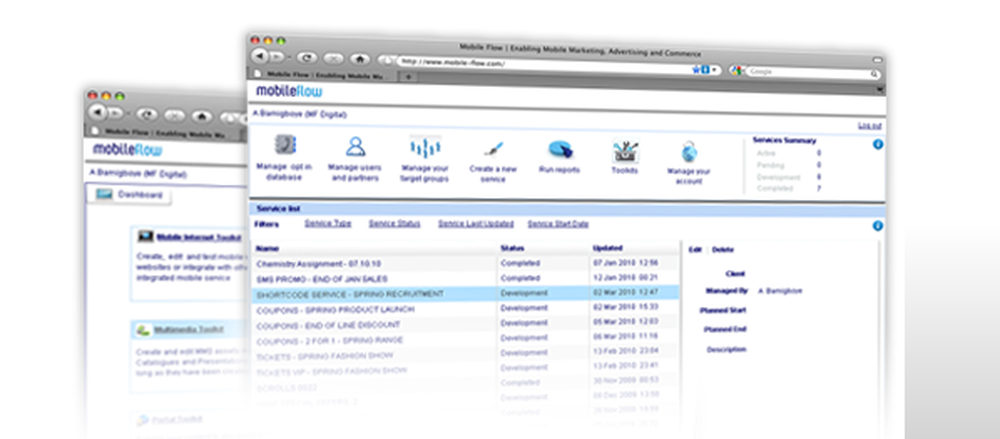
Task: Click Dashboard icon in the back window
Action: [x=104, y=195]
